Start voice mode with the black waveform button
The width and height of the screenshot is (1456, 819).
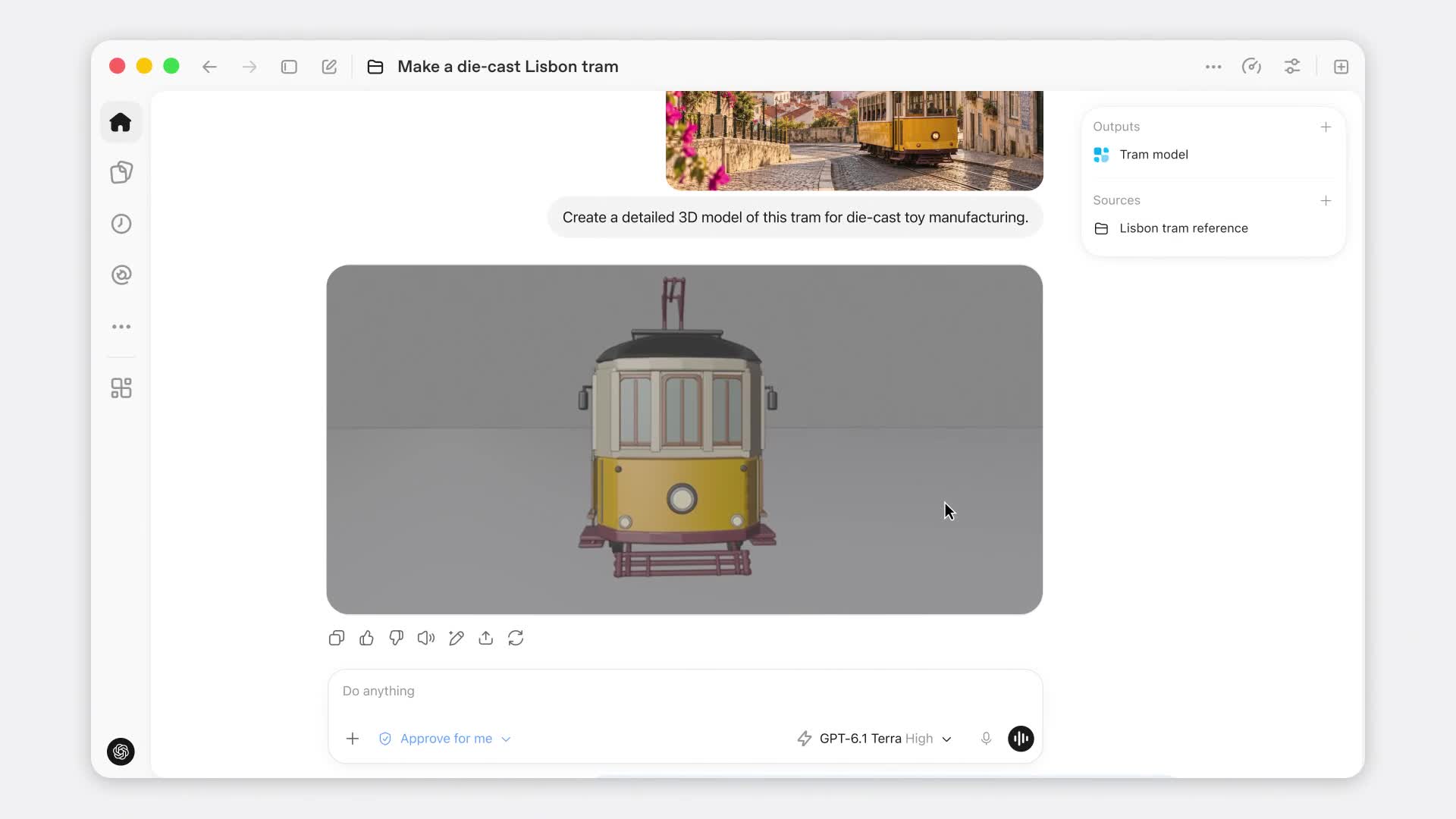pyautogui.click(x=1021, y=739)
